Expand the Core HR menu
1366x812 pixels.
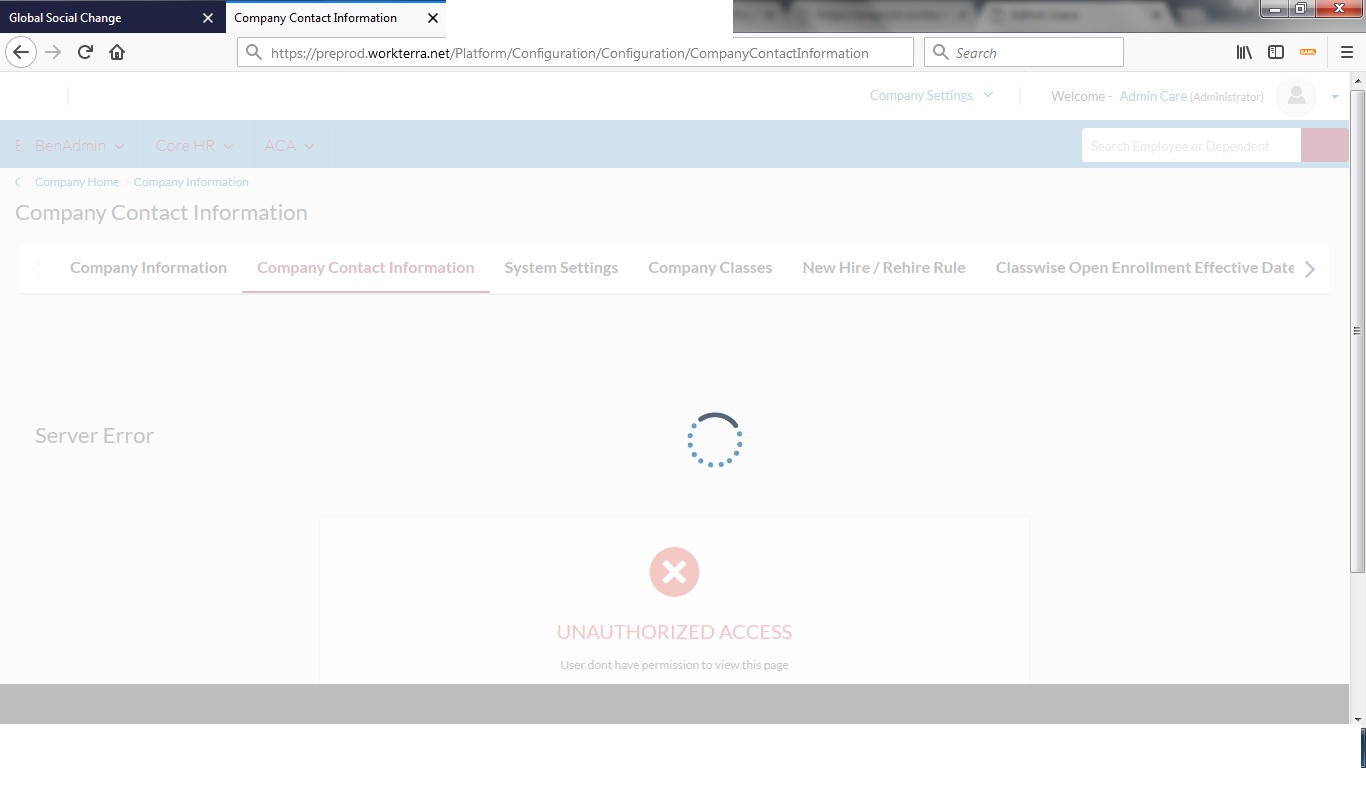[x=194, y=146]
